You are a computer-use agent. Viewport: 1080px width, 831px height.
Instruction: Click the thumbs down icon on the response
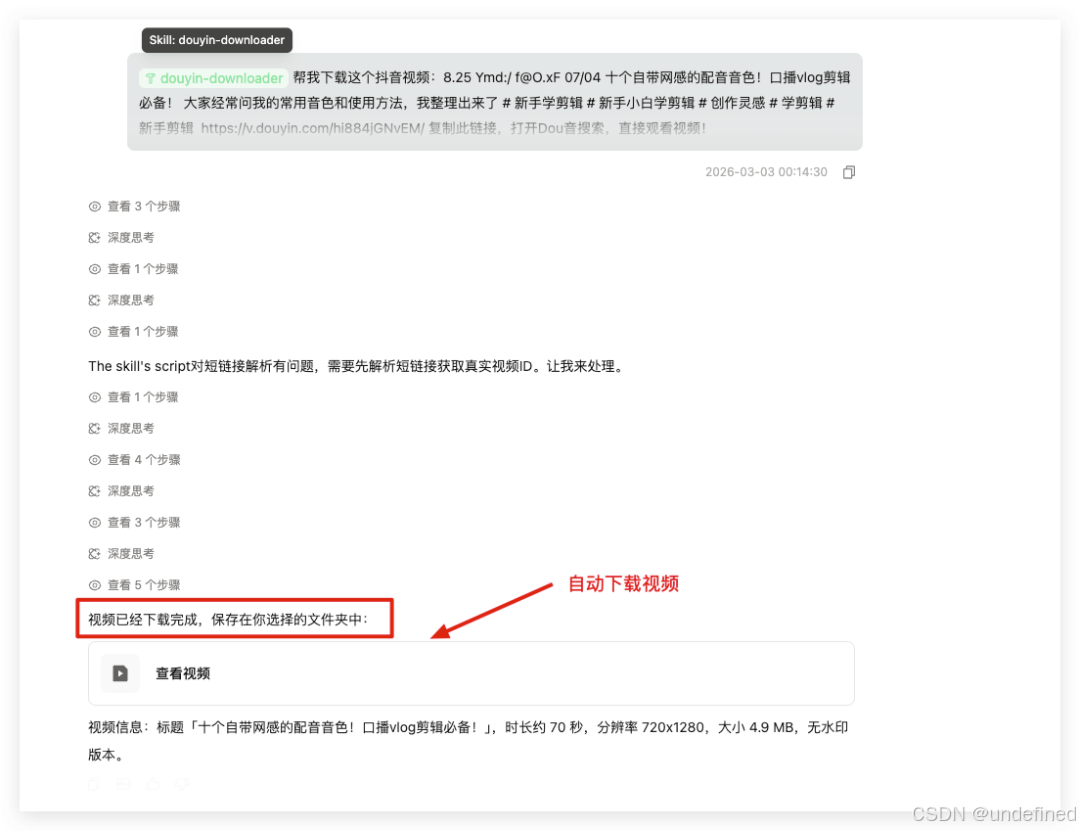point(182,784)
